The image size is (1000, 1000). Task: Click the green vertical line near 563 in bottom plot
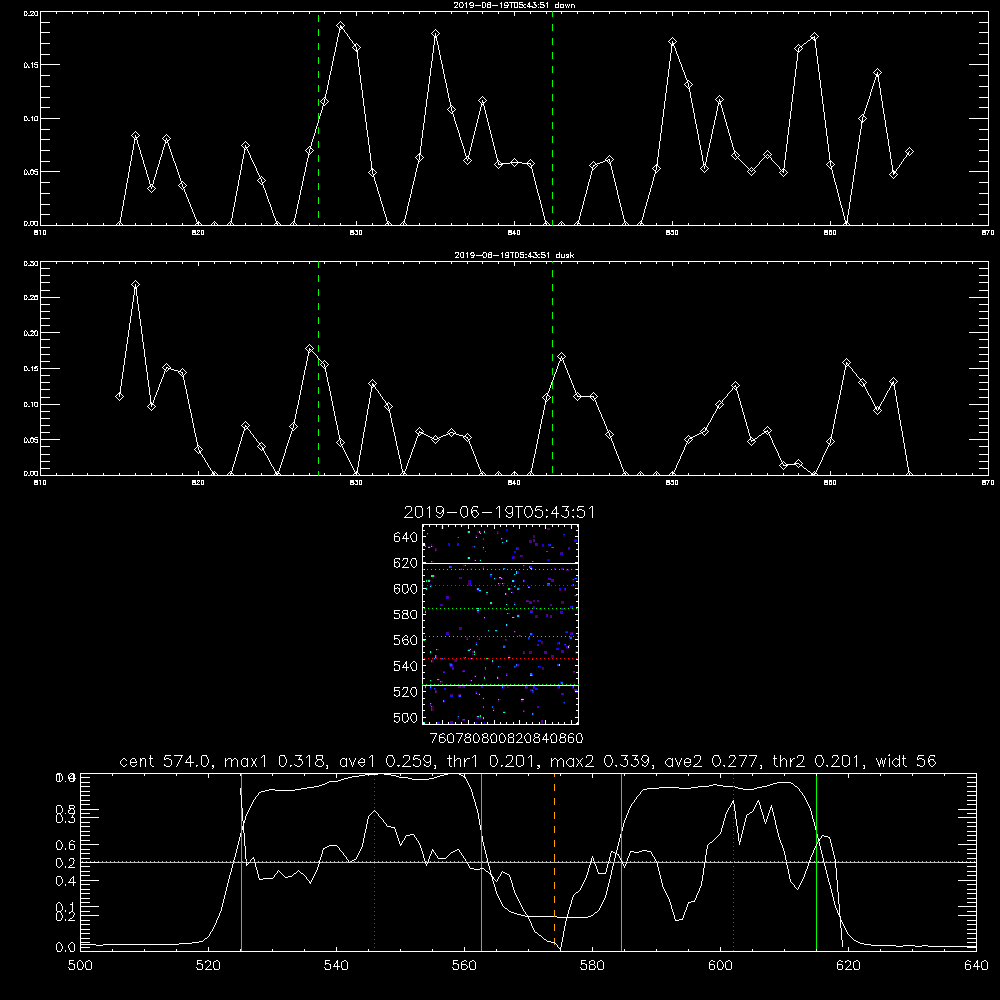tap(482, 861)
